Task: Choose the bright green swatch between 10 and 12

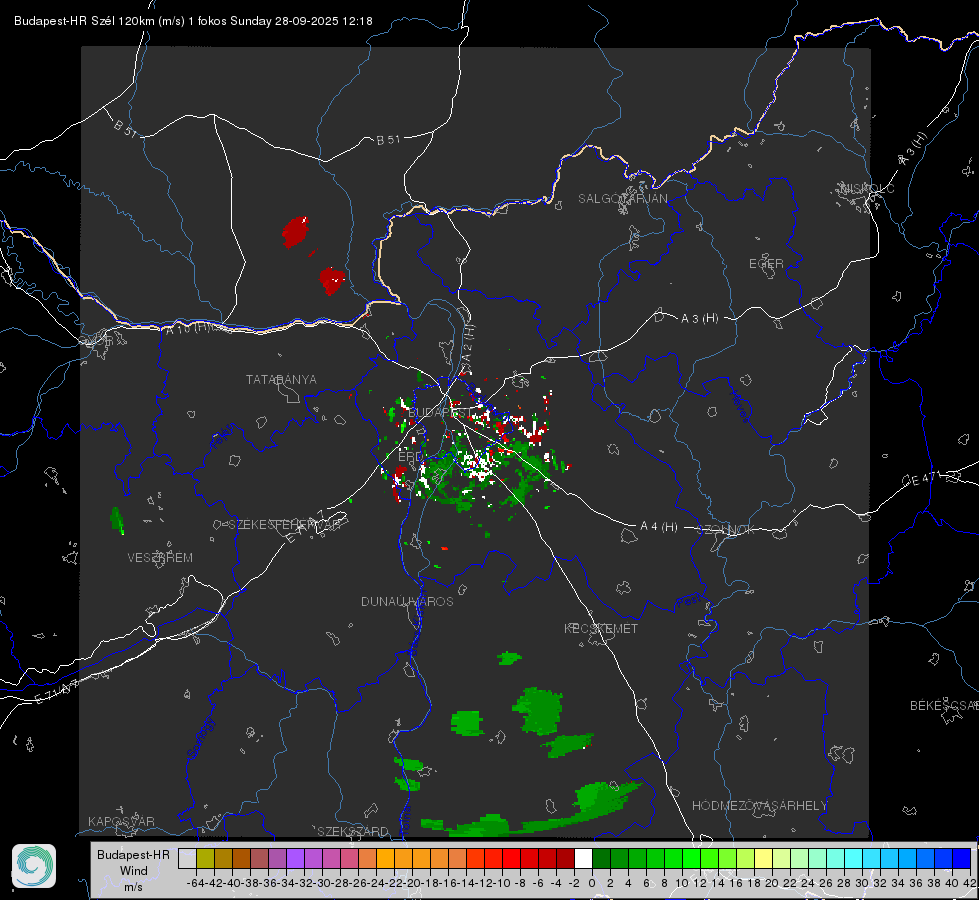Action: pyautogui.click(x=691, y=859)
